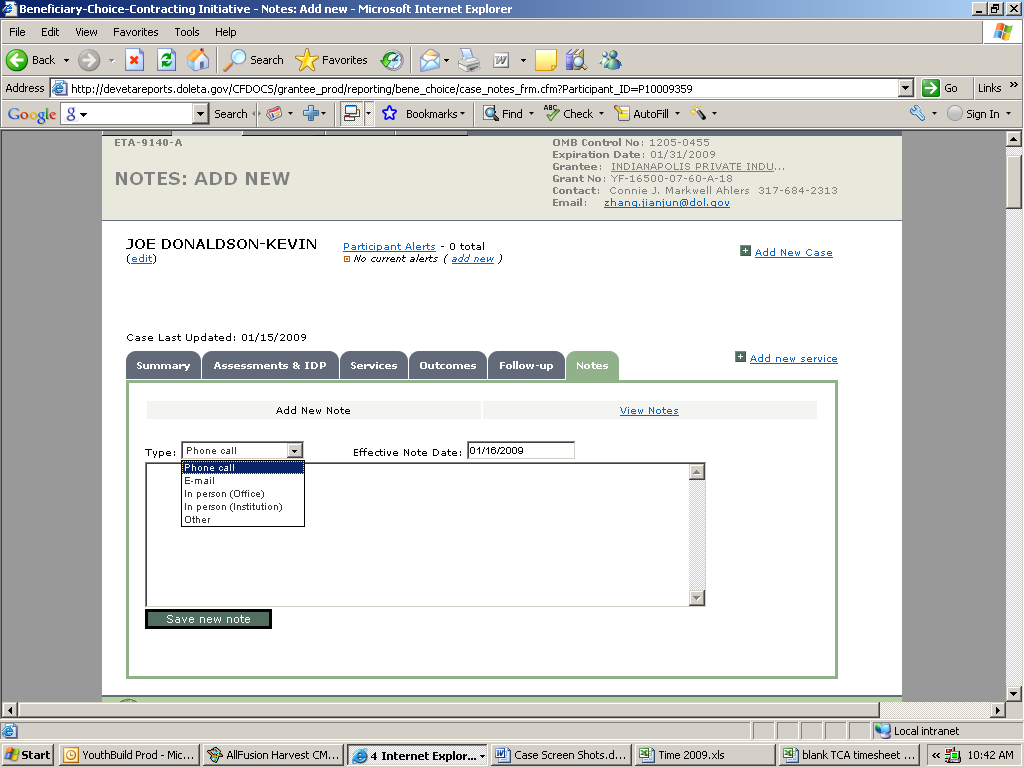The height and width of the screenshot is (768, 1024).
Task: Switch to the Services tab
Action: pyautogui.click(x=374, y=366)
